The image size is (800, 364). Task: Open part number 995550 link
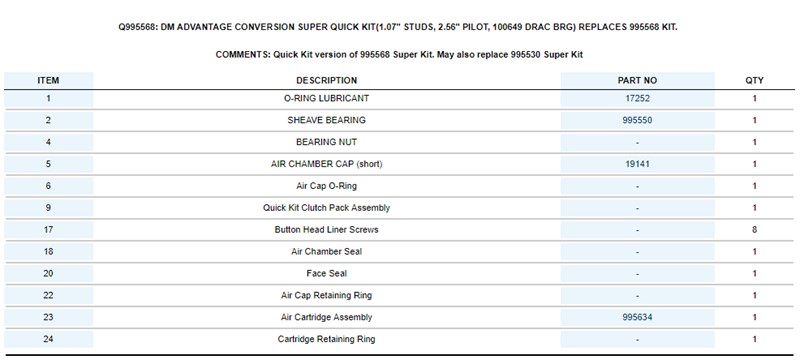(x=637, y=120)
